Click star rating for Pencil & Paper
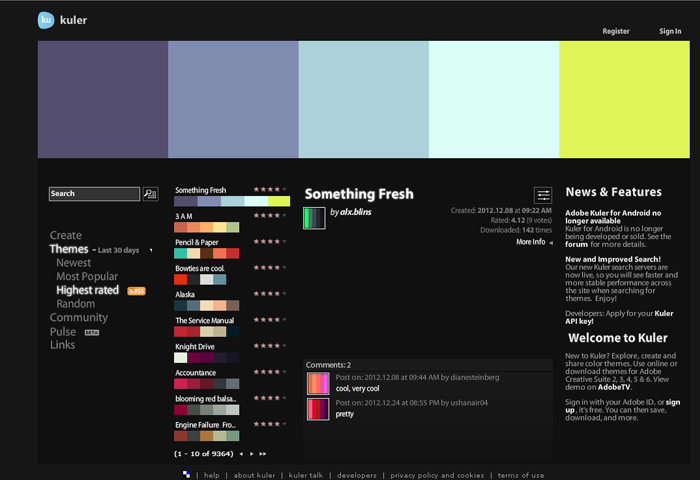700x480 pixels. [270, 242]
